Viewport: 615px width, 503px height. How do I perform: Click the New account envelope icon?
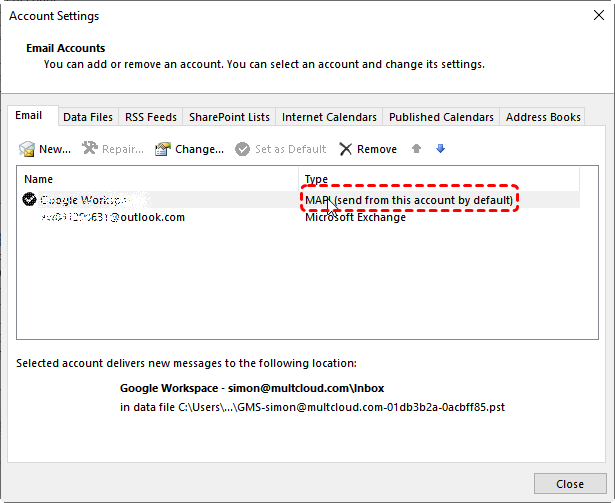pos(27,149)
